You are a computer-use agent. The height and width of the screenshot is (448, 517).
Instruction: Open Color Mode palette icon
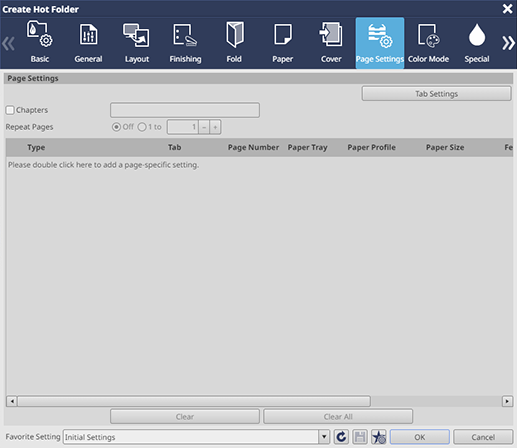click(428, 35)
